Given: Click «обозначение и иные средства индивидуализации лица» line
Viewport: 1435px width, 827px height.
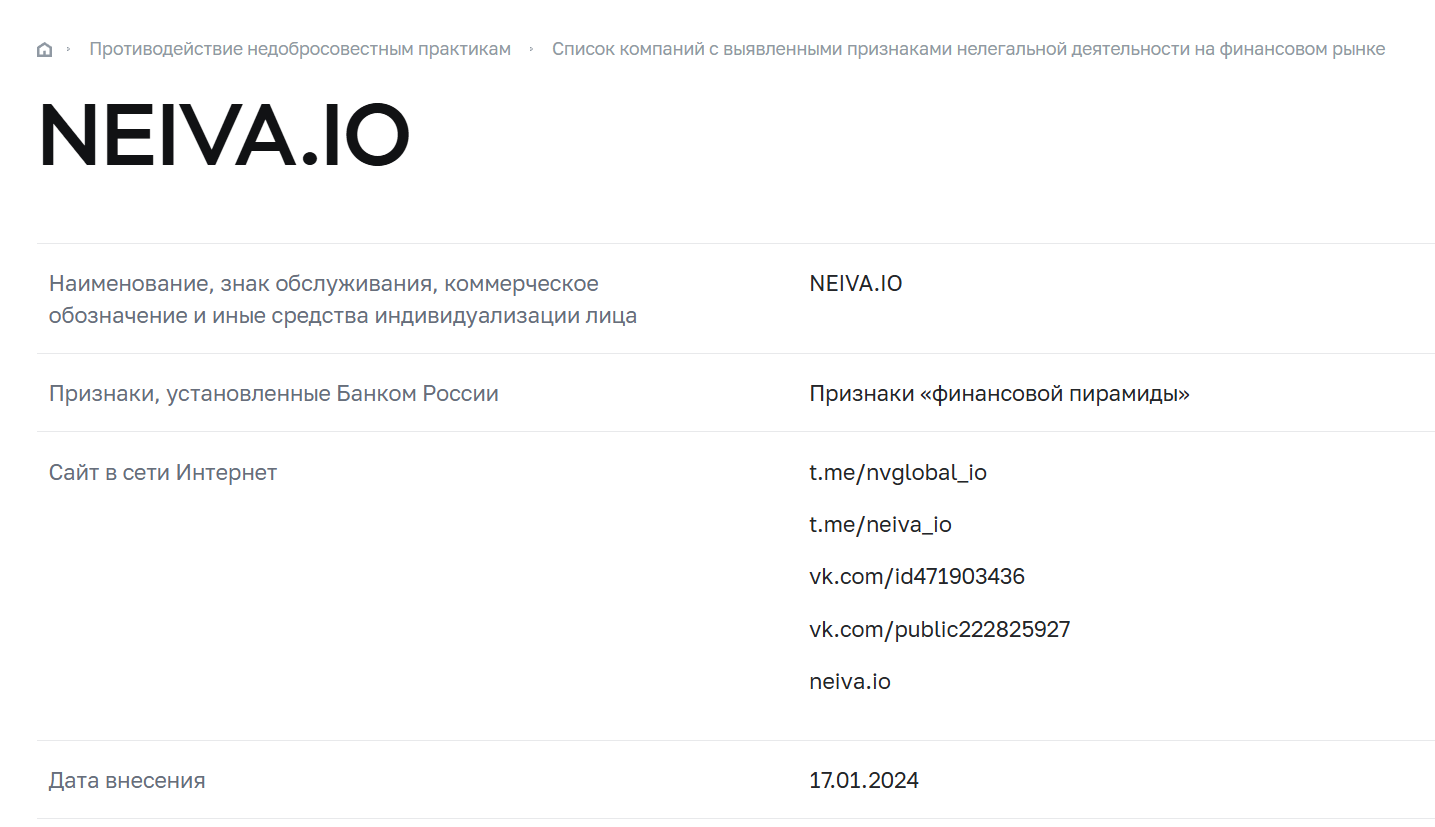Looking at the screenshot, I should pyautogui.click(x=343, y=317).
